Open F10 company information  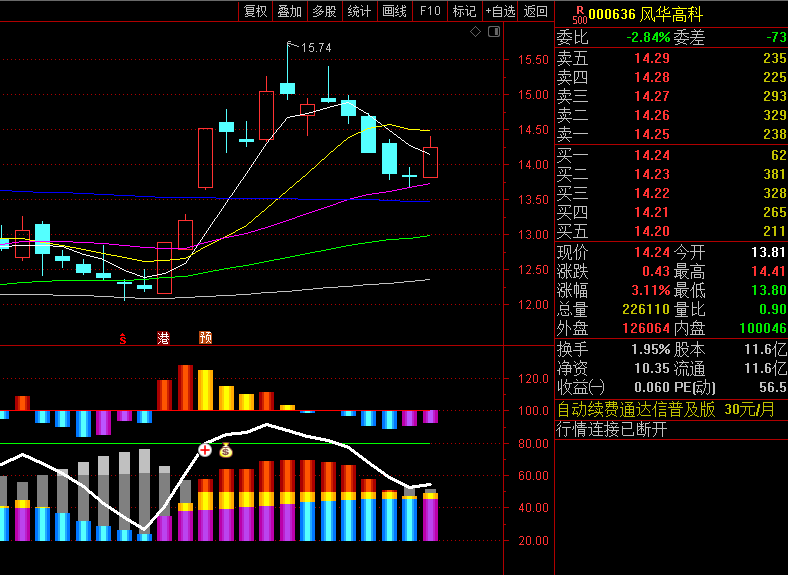[430, 11]
